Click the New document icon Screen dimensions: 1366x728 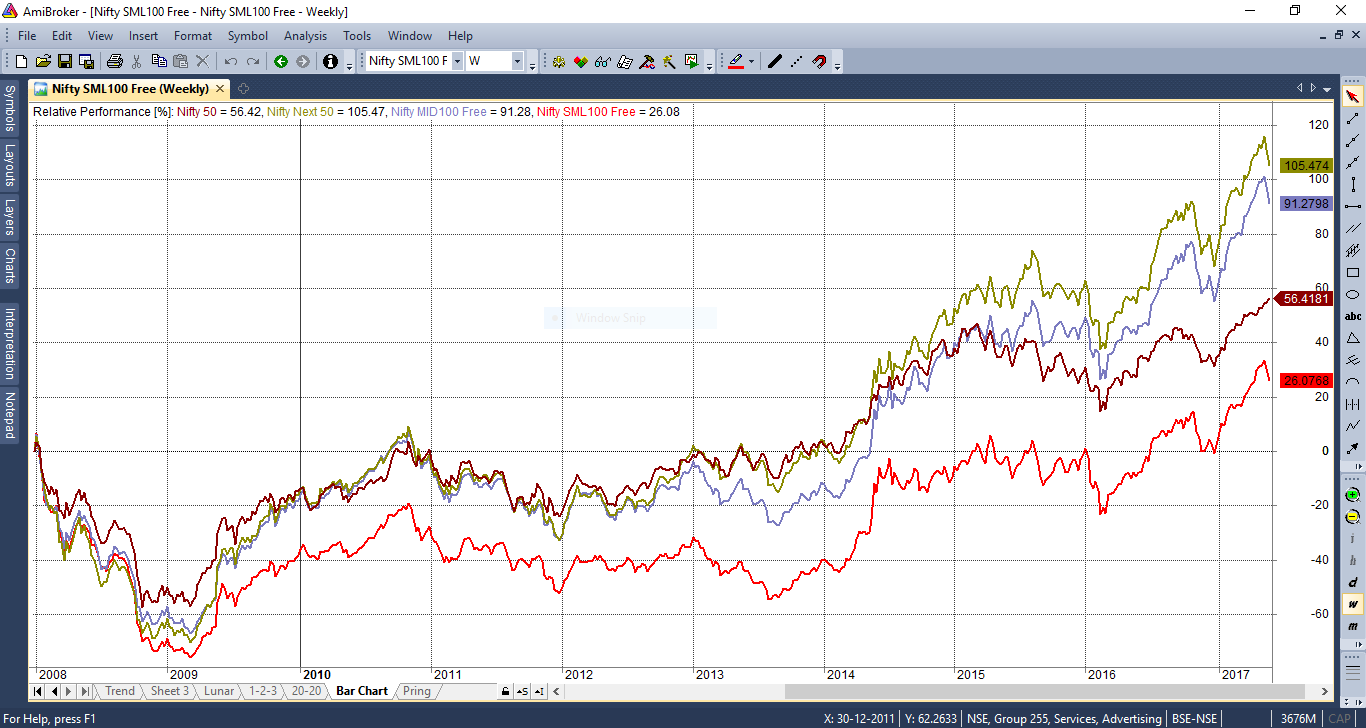click(x=21, y=61)
